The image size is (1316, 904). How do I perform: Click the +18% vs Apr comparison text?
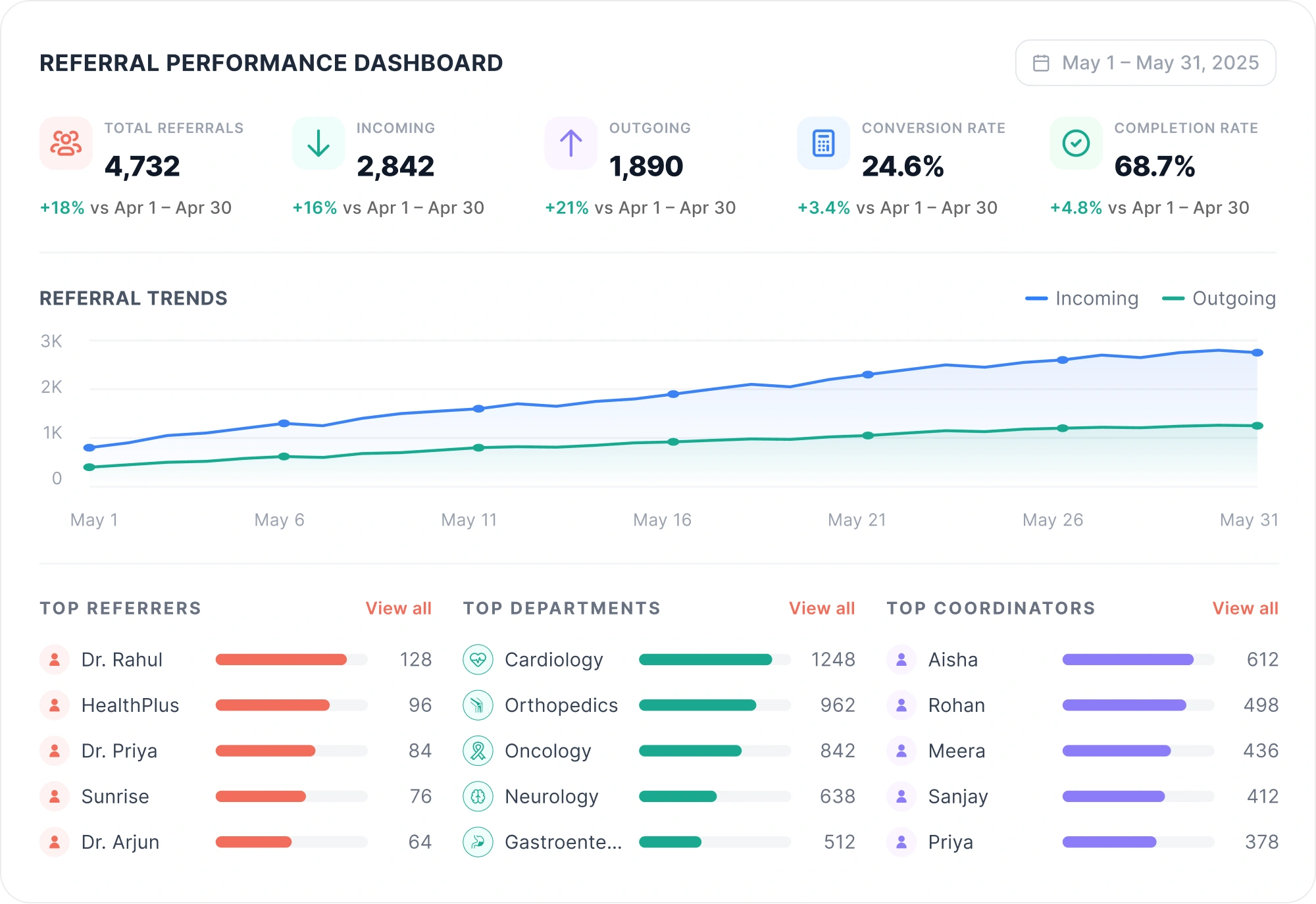[136, 208]
